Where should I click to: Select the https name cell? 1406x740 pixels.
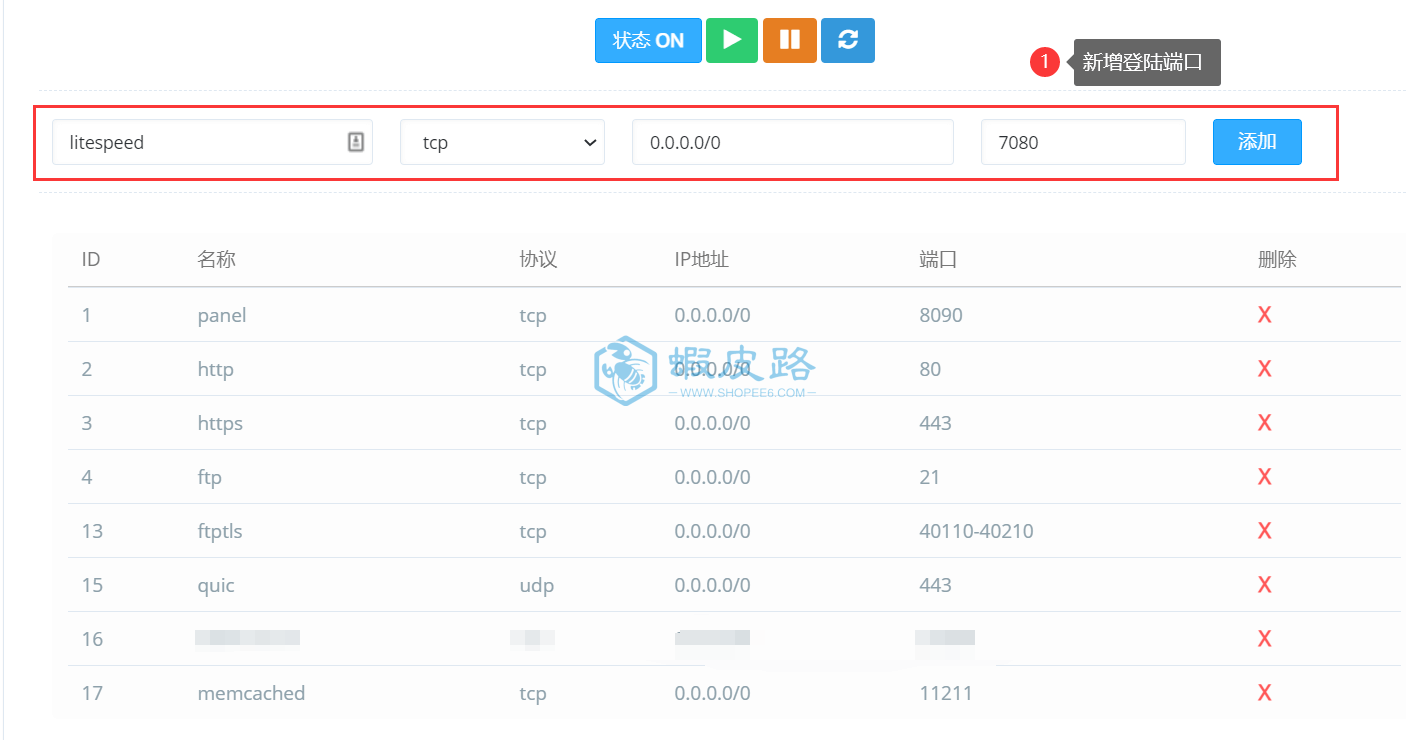click(x=220, y=424)
